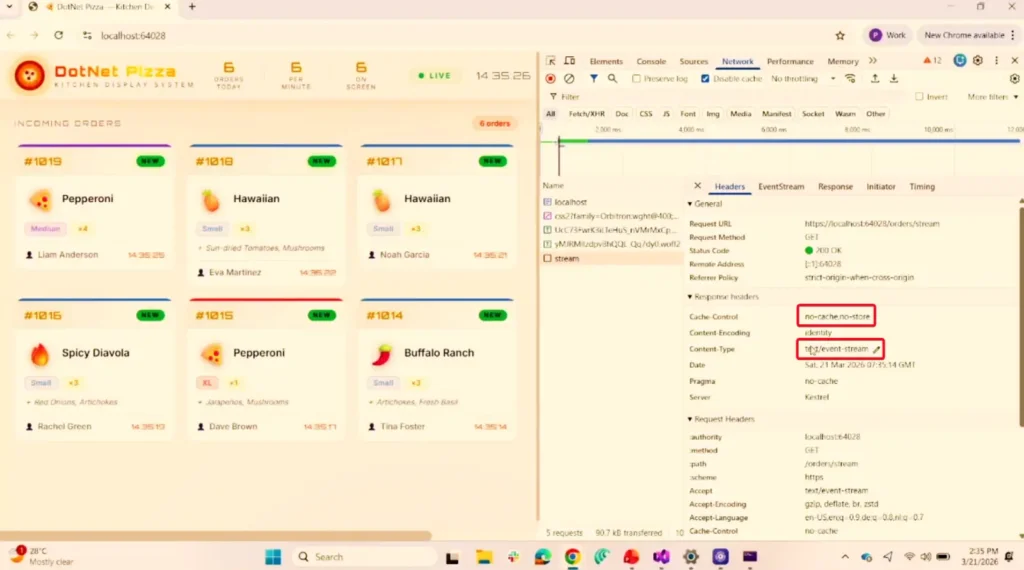Toggle the device toolbar icon

(x=569, y=61)
